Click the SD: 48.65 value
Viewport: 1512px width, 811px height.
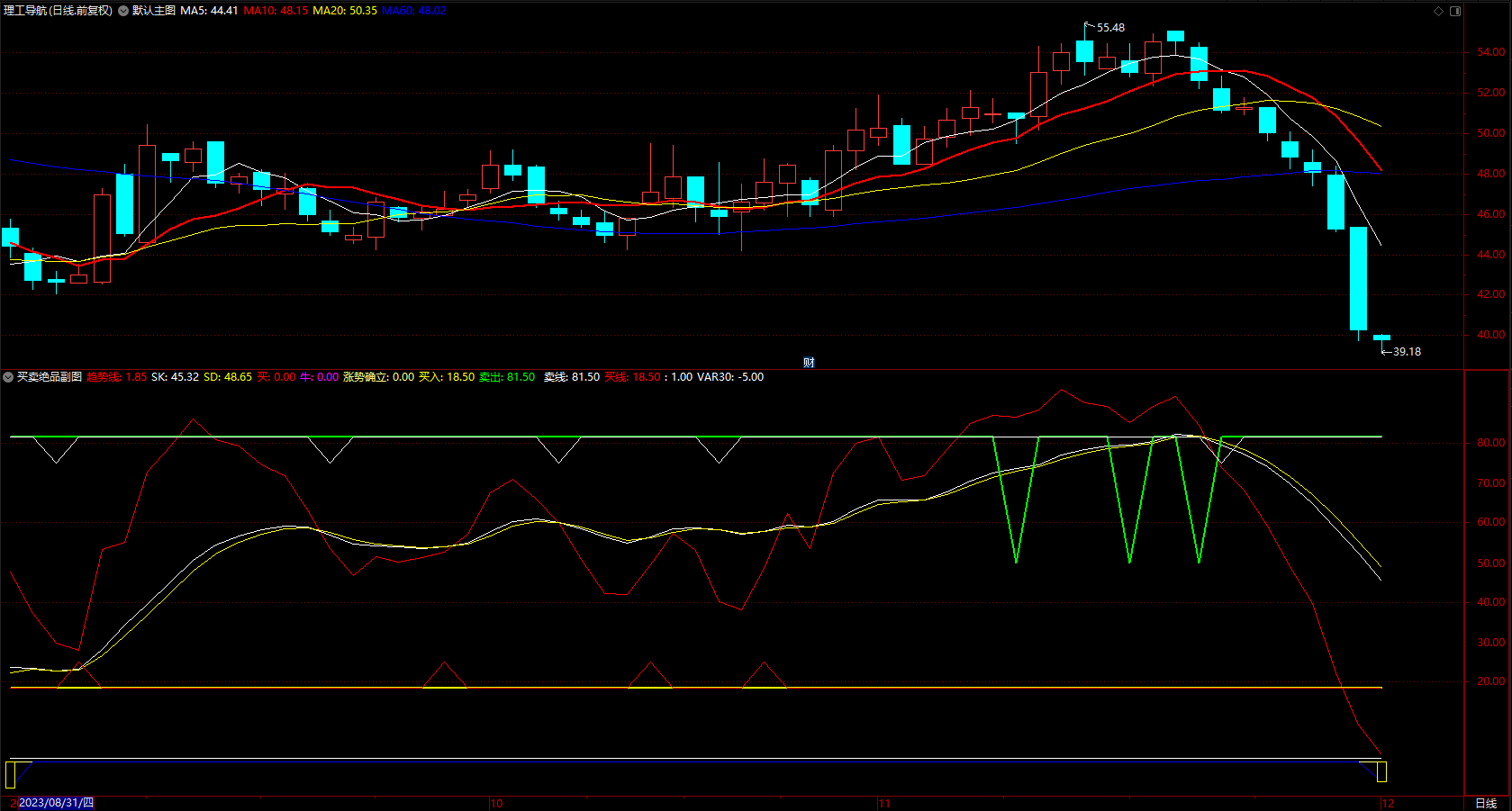228,377
